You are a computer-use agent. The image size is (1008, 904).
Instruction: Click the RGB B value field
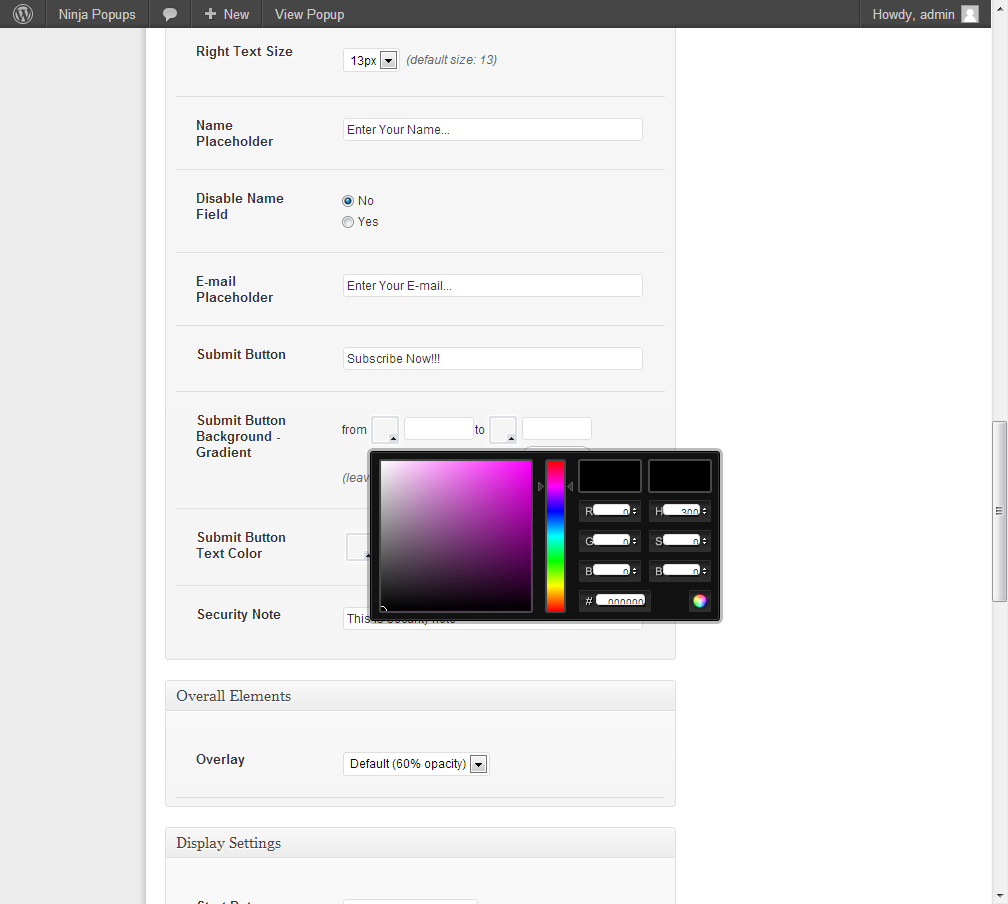click(611, 570)
